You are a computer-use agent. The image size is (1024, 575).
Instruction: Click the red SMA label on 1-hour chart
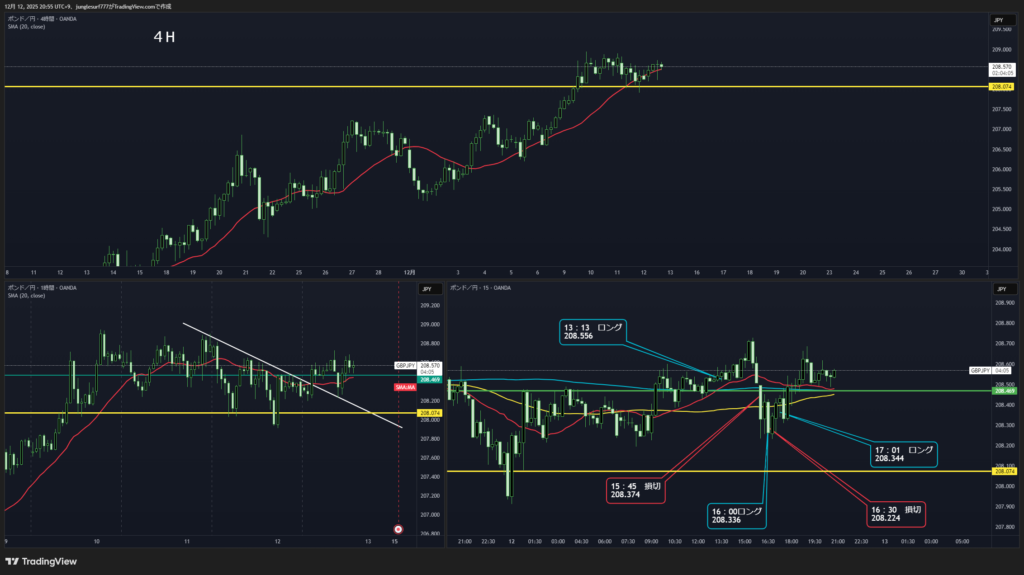[405, 387]
